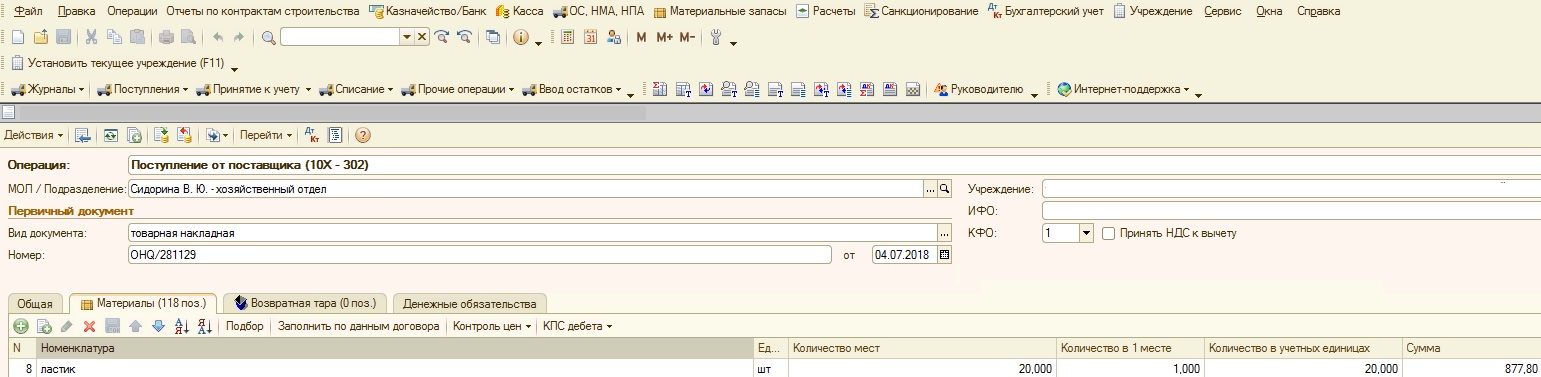
Task: Open the Перейти dropdown menu
Action: tap(267, 134)
